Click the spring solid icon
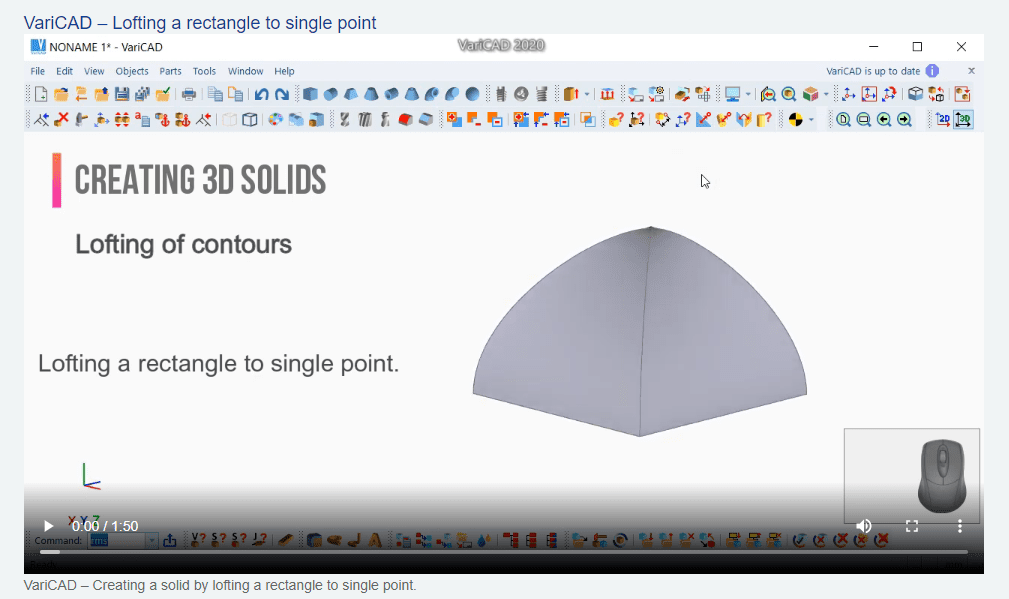The width and height of the screenshot is (1009, 599). [541, 95]
